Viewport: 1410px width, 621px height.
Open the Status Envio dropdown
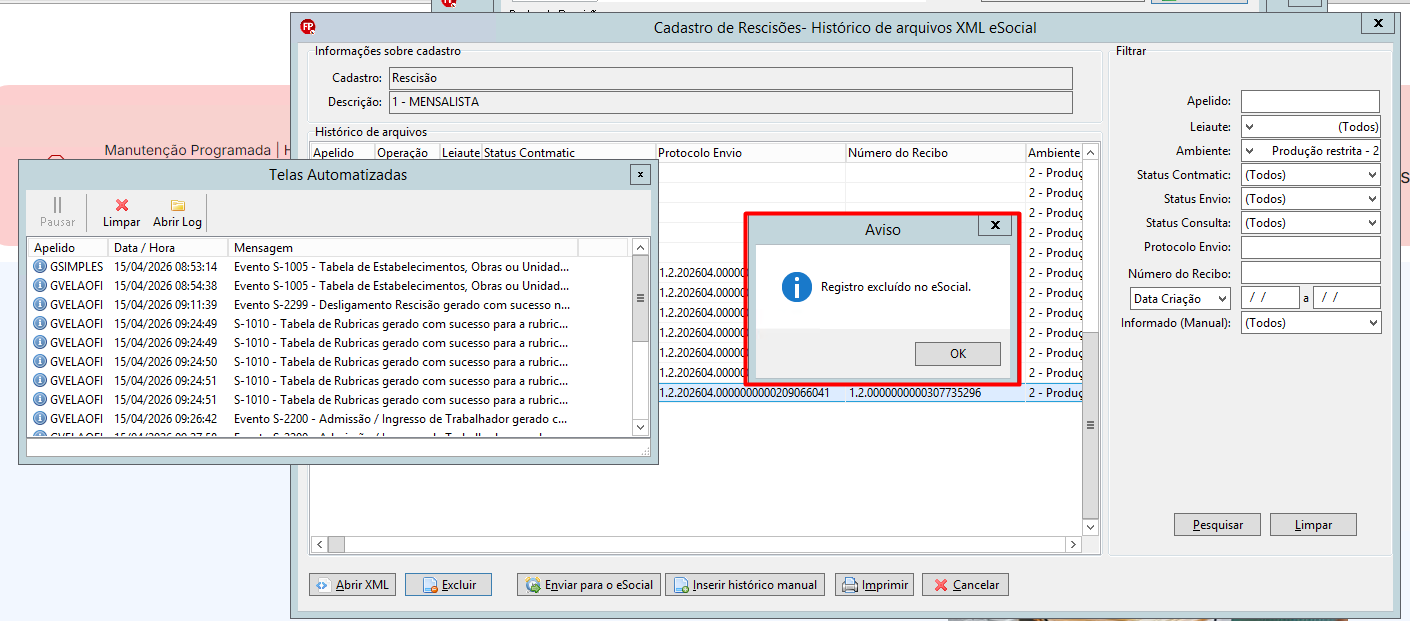(x=1311, y=199)
